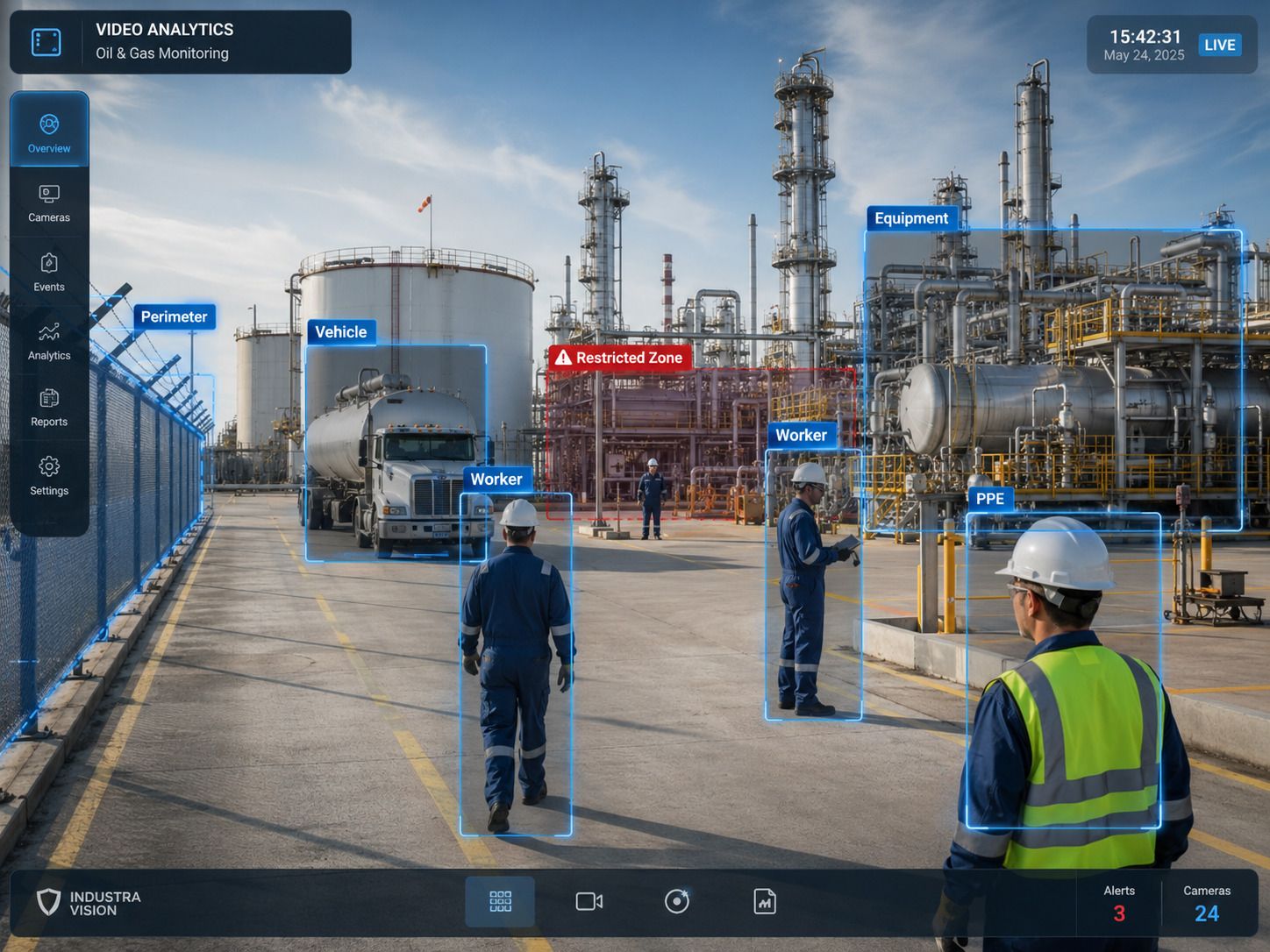Open the report chart icon in bottom bar
The image size is (1270, 952).
(765, 901)
